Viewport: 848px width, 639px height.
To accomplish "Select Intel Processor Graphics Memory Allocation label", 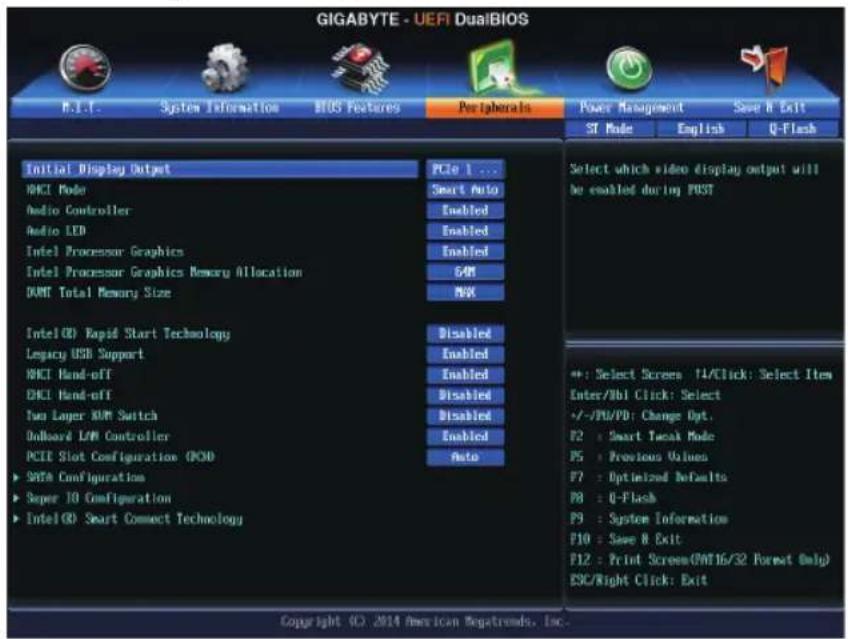I will (164, 272).
